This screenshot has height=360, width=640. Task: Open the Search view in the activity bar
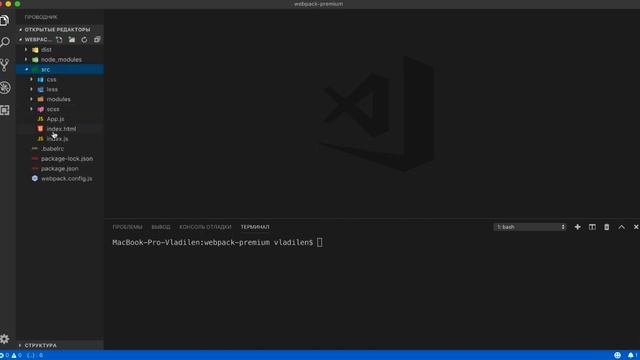pyautogui.click(x=5, y=42)
